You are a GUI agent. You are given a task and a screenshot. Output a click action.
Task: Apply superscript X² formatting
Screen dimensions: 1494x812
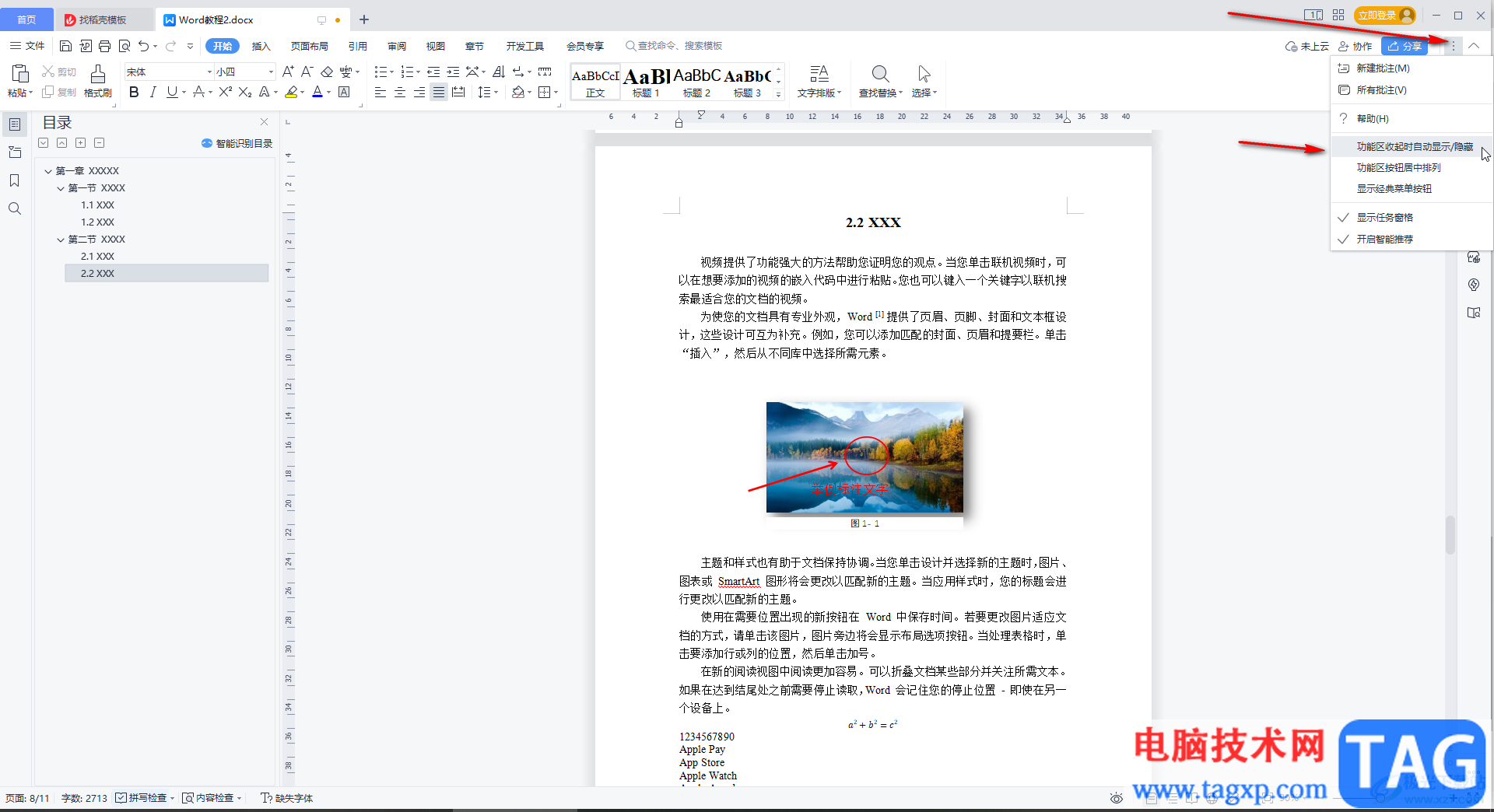click(226, 92)
